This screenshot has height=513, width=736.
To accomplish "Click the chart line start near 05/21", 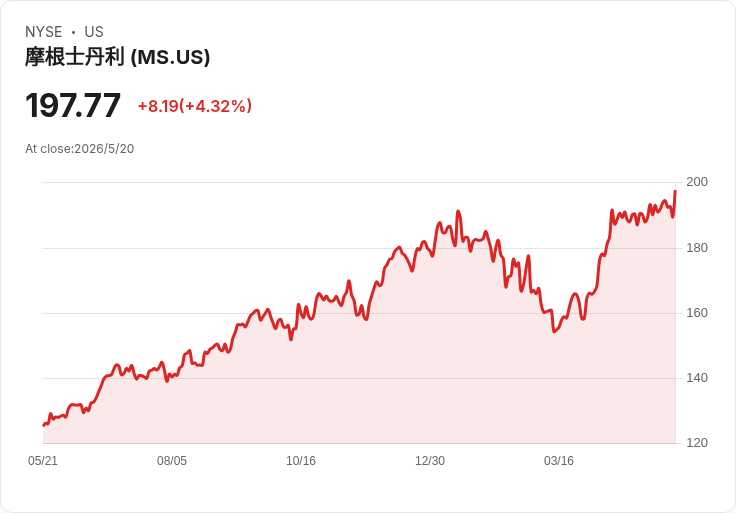I will (44, 425).
